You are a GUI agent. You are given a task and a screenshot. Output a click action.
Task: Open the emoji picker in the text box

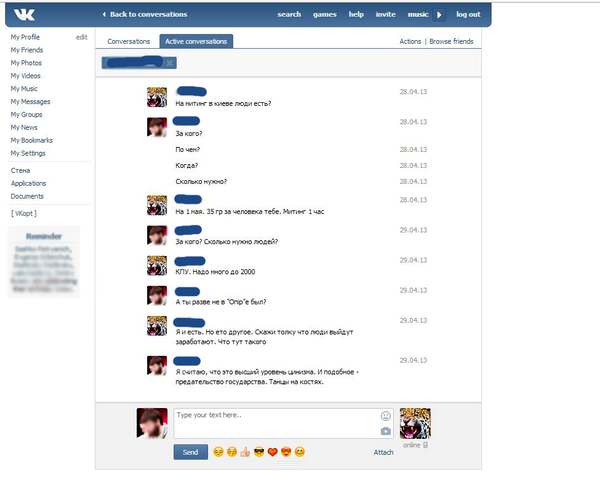[385, 415]
